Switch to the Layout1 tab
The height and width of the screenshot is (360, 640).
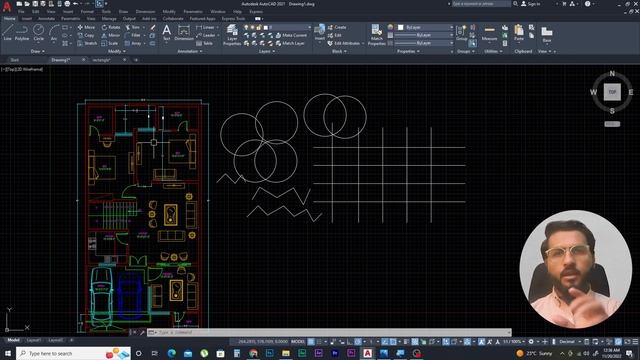point(33,340)
